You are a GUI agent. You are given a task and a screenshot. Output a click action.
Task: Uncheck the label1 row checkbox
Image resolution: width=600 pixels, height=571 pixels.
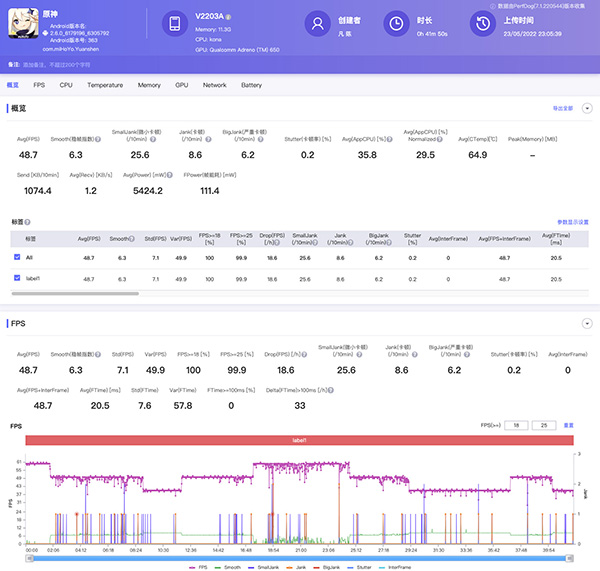(x=17, y=278)
